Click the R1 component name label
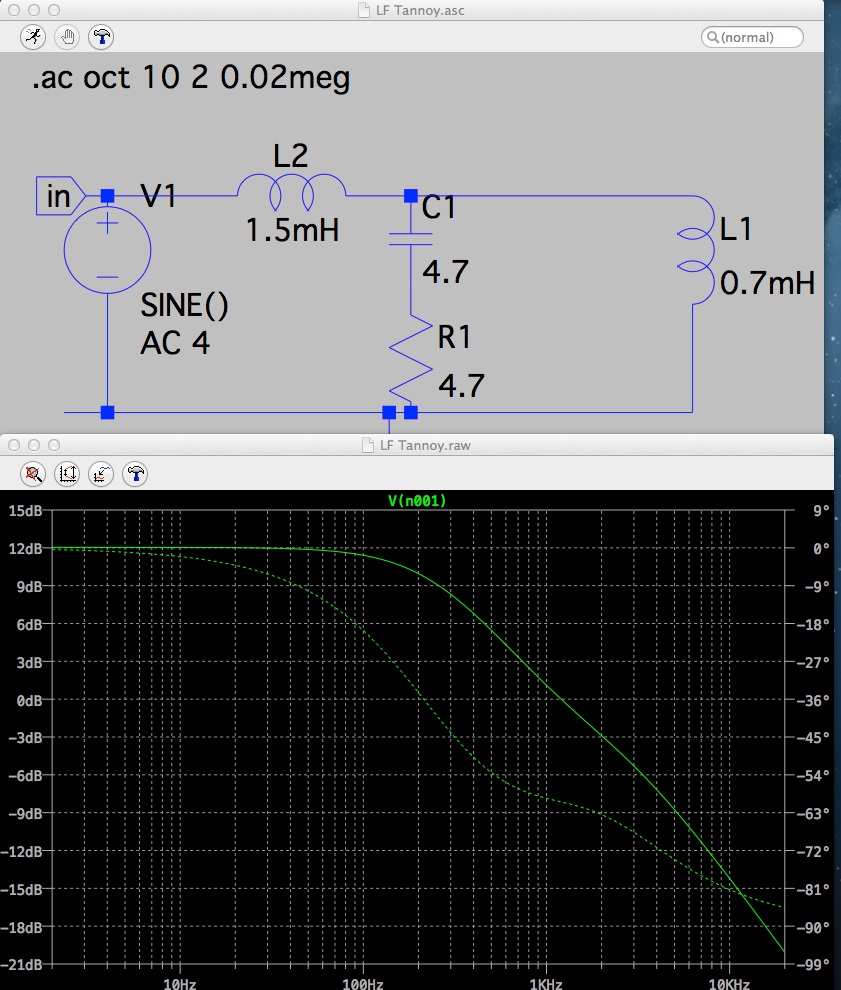The width and height of the screenshot is (841, 990). click(455, 337)
